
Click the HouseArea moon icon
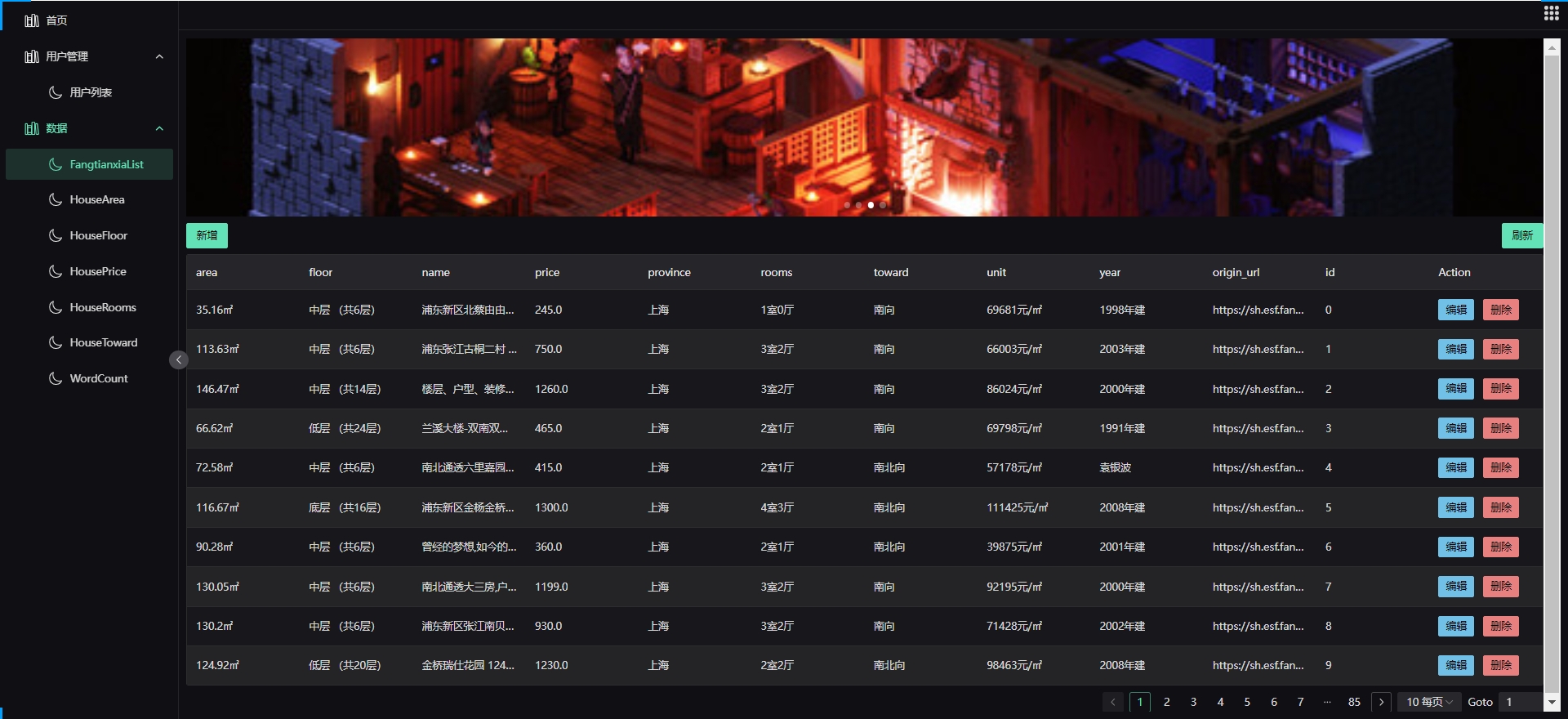(56, 199)
